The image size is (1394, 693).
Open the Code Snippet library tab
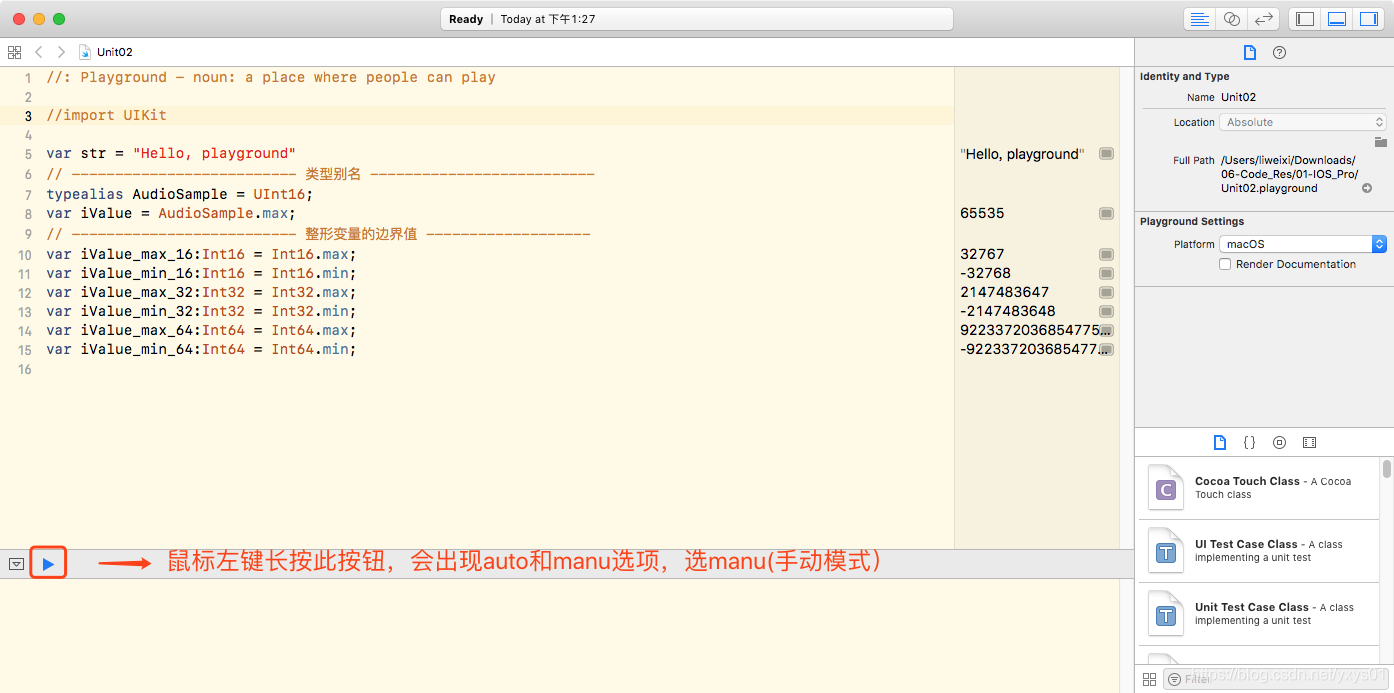tap(1249, 442)
